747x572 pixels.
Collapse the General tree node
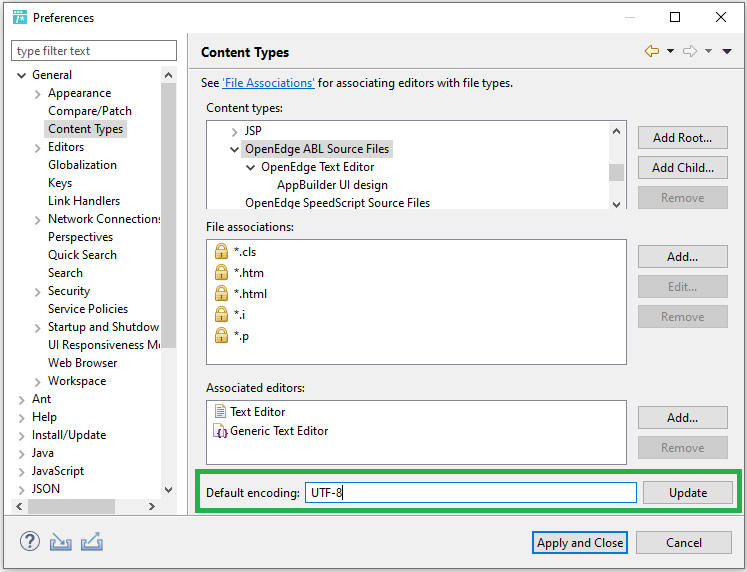(x=21, y=75)
